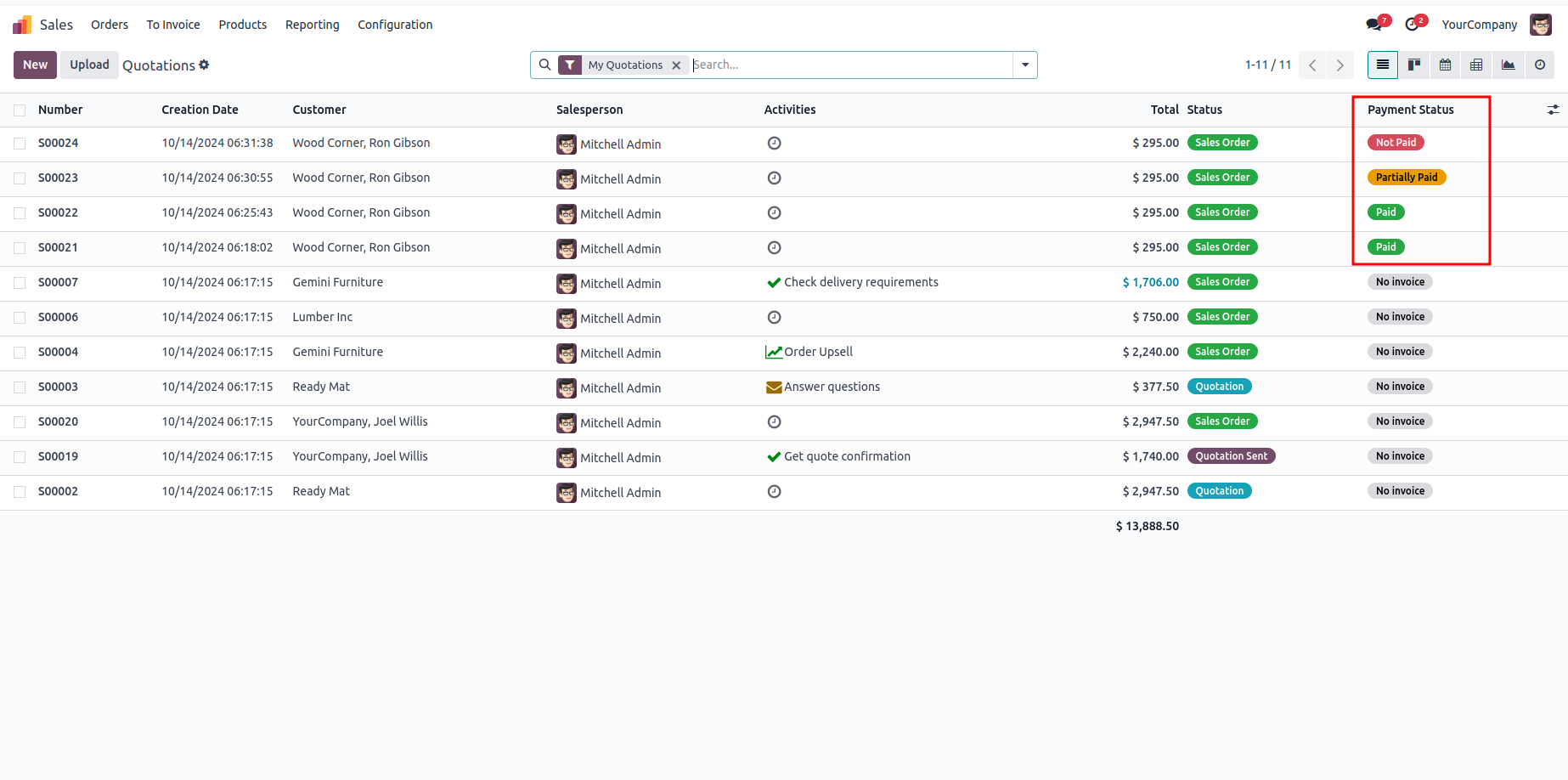Focus the search input field

851,65
